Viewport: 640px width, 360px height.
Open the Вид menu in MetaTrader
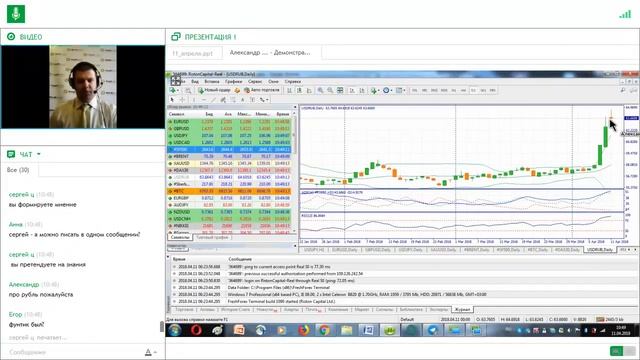pos(195,82)
